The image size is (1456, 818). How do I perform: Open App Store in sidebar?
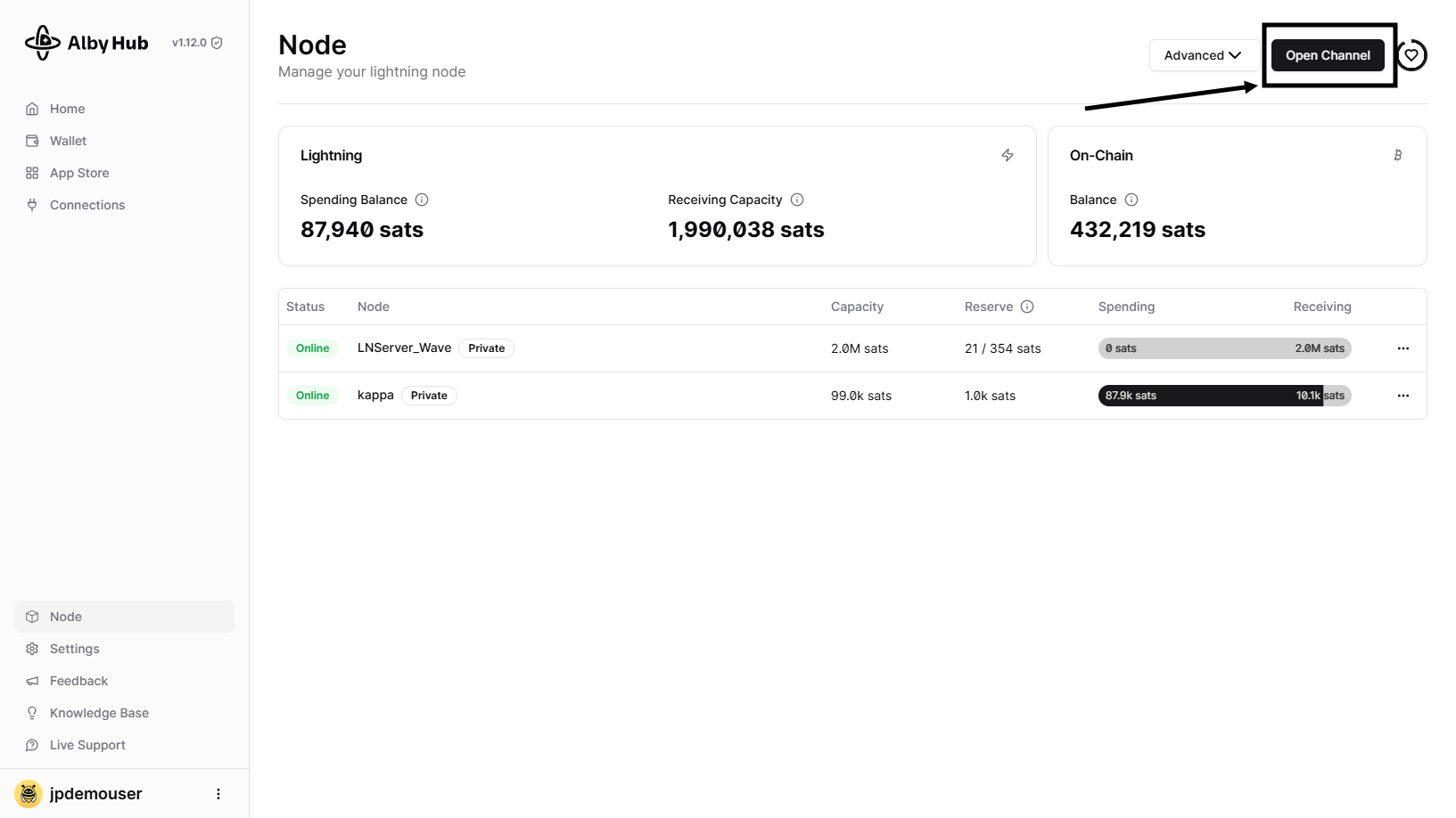(x=79, y=173)
